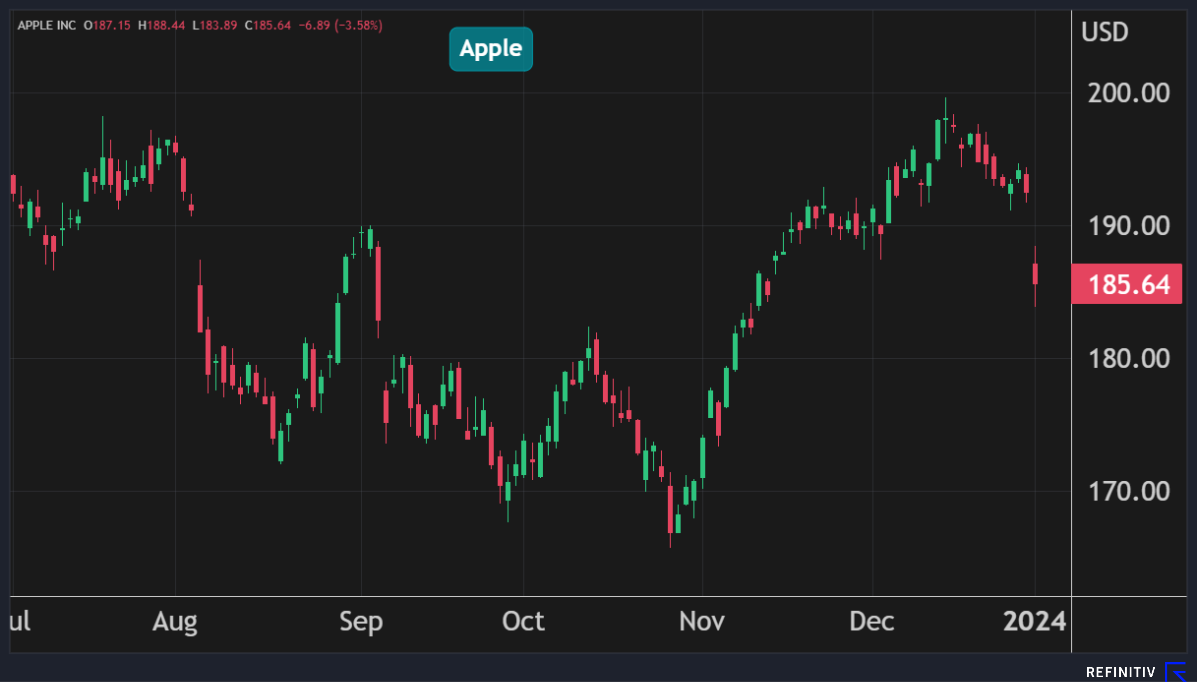Select the Nov marker on time axis
The image size is (1197, 682).
[701, 622]
